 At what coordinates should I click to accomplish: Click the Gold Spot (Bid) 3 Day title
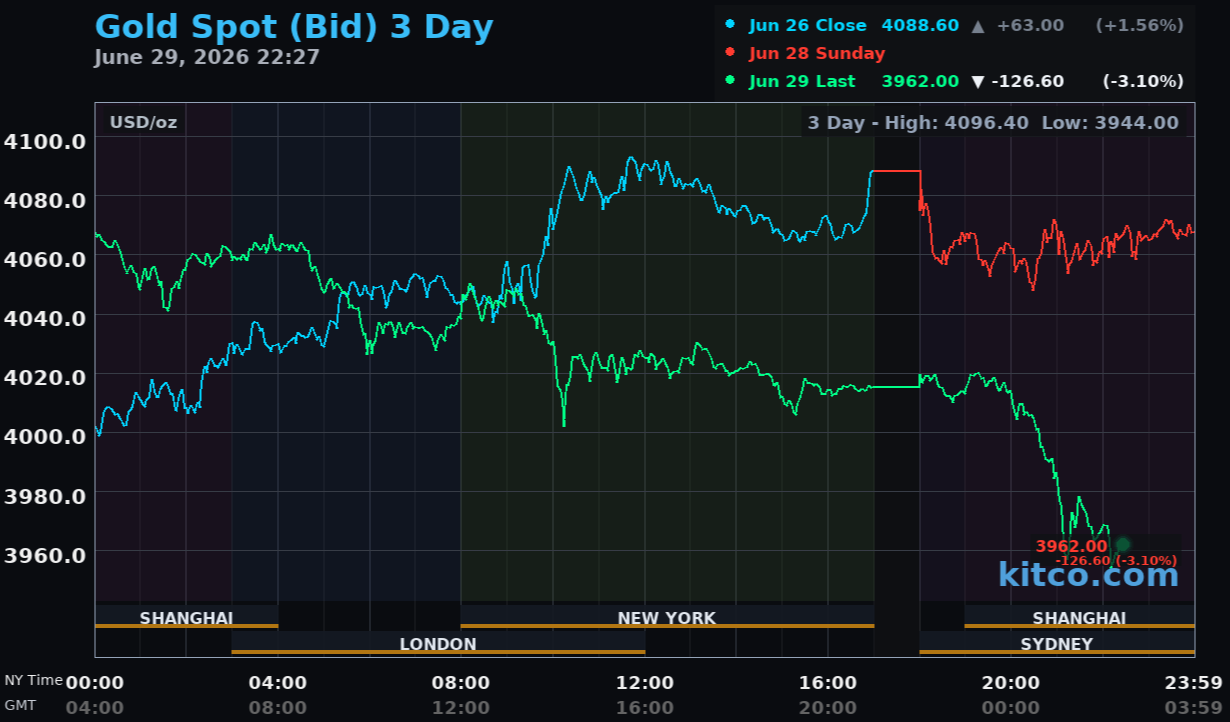[294, 26]
